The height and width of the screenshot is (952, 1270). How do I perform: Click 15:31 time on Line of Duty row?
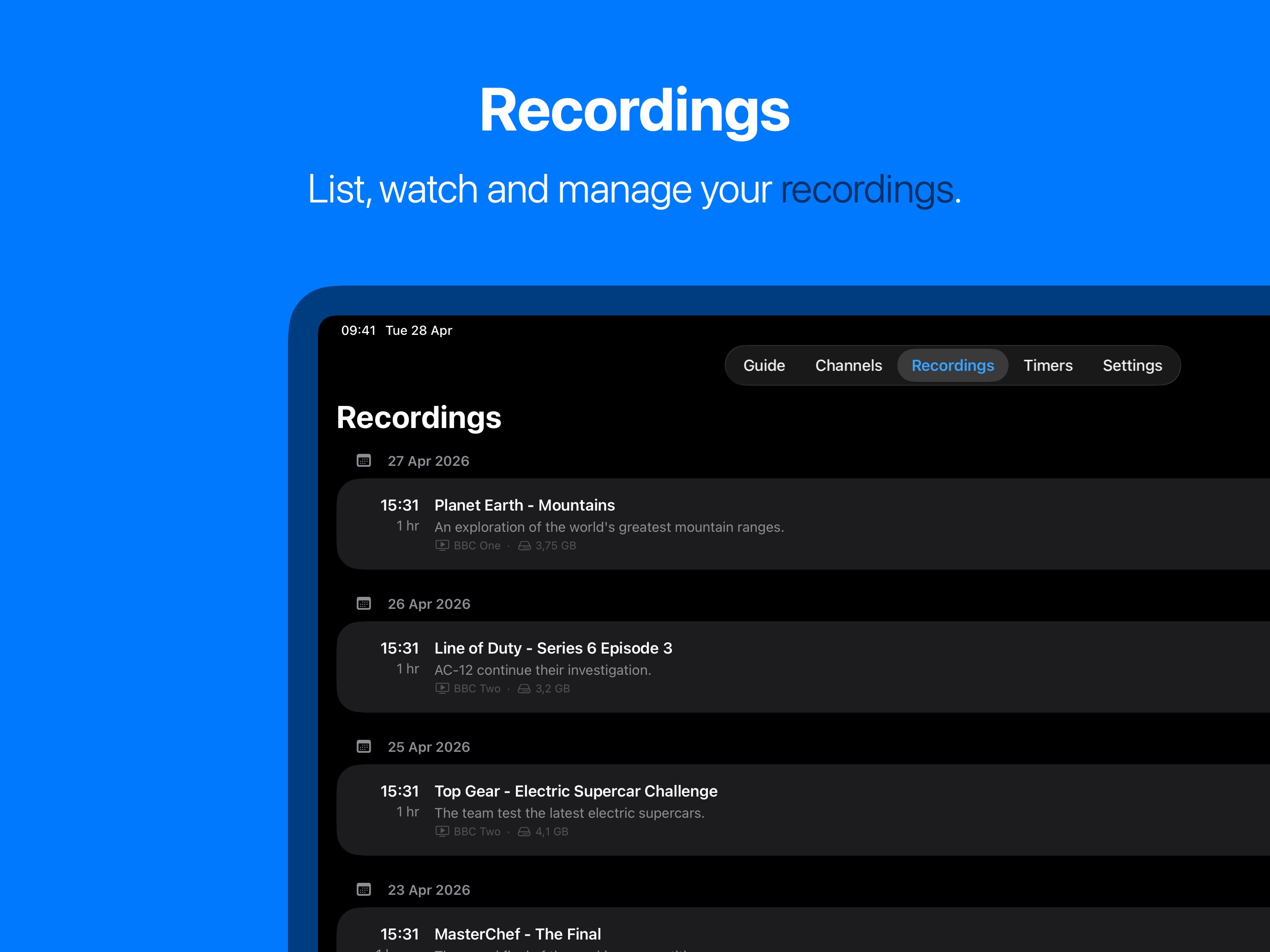tap(400, 648)
